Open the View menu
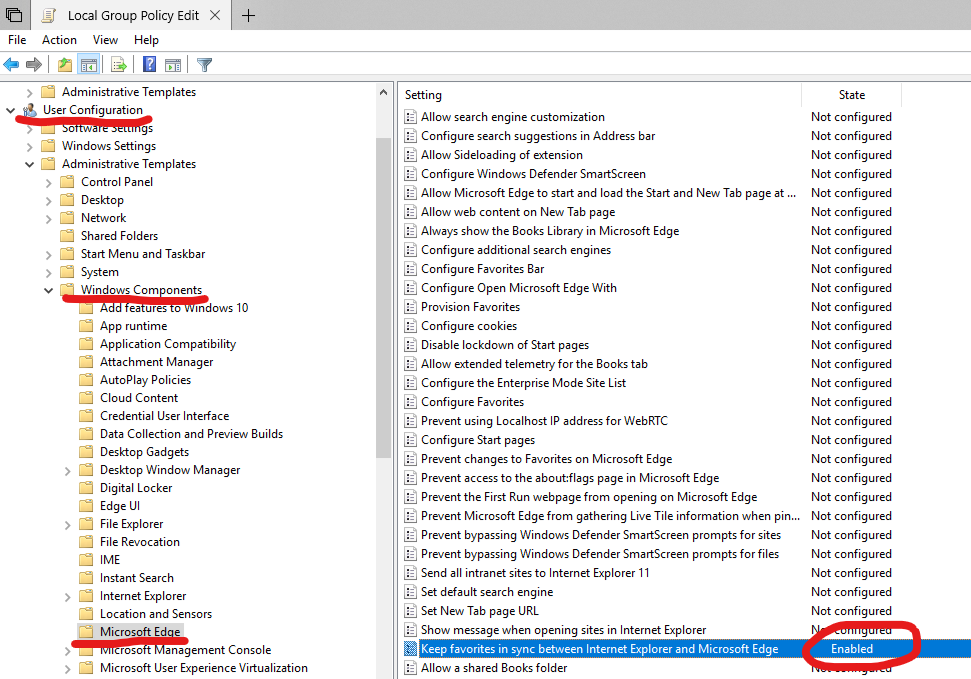 click(x=105, y=40)
